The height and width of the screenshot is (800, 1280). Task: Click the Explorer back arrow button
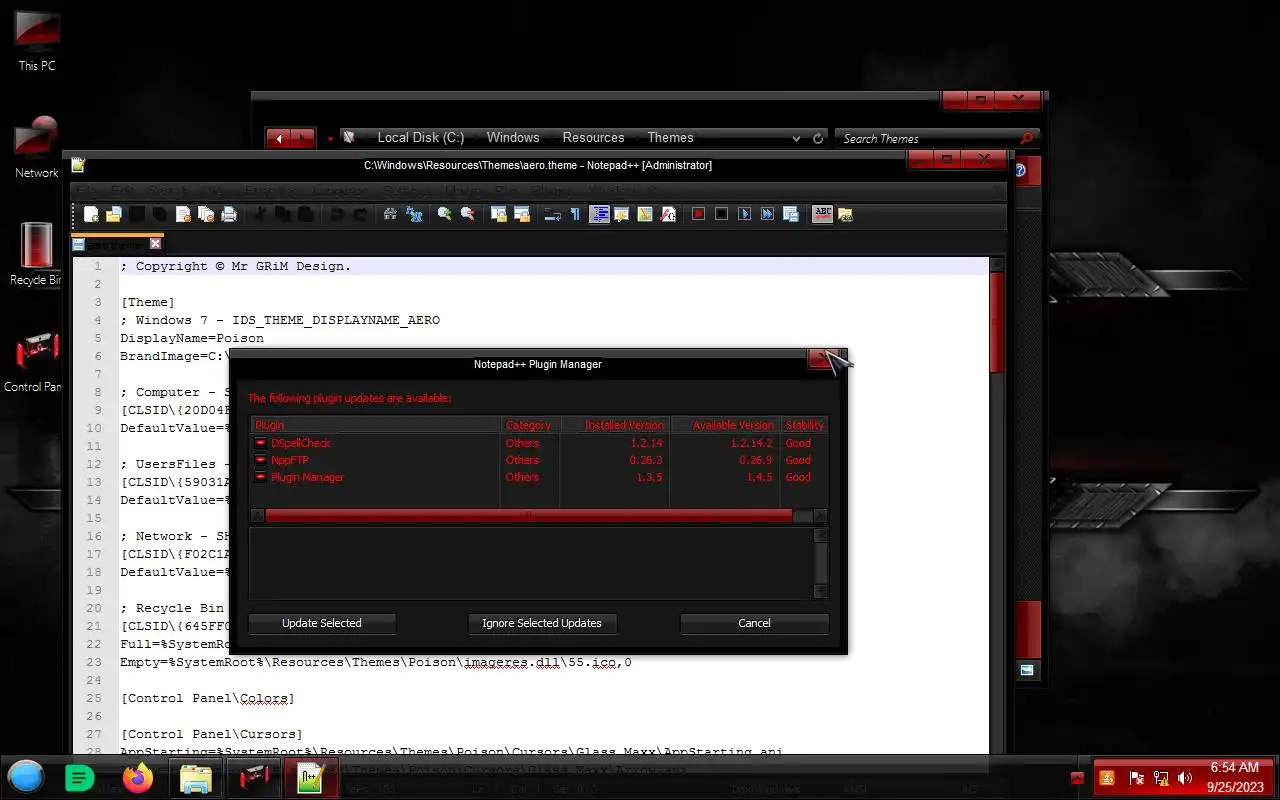point(279,139)
